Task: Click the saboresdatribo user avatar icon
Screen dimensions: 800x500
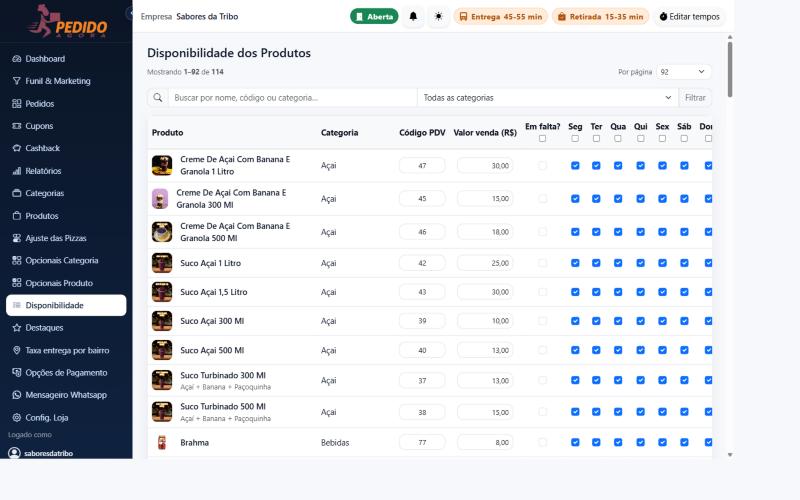Action: click(x=14, y=453)
